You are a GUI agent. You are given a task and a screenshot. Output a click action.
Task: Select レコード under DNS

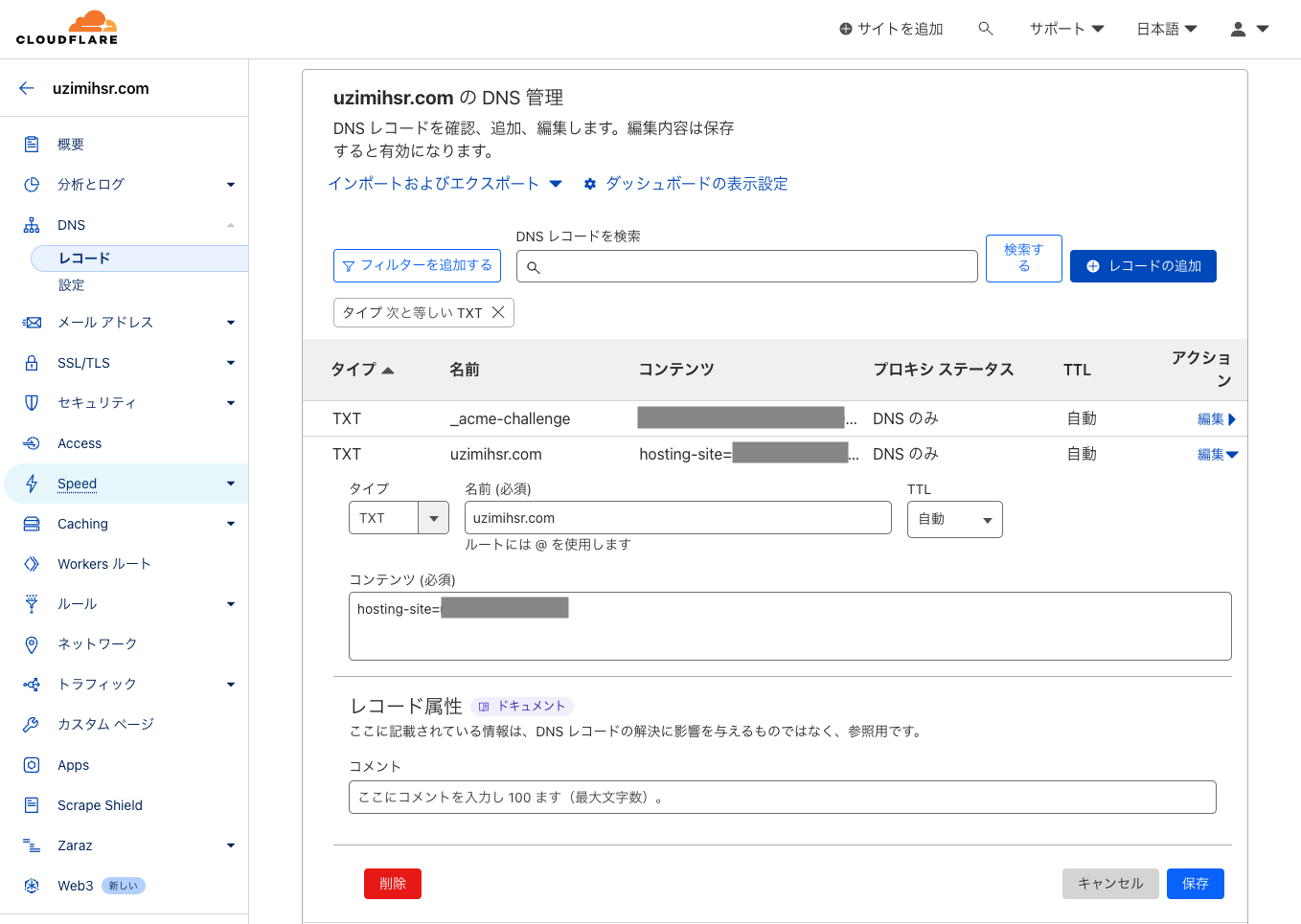[x=140, y=259]
